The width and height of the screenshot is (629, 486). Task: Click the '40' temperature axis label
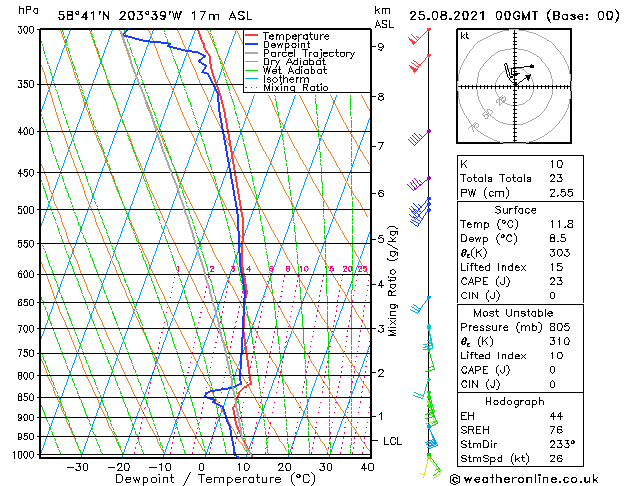tap(367, 467)
